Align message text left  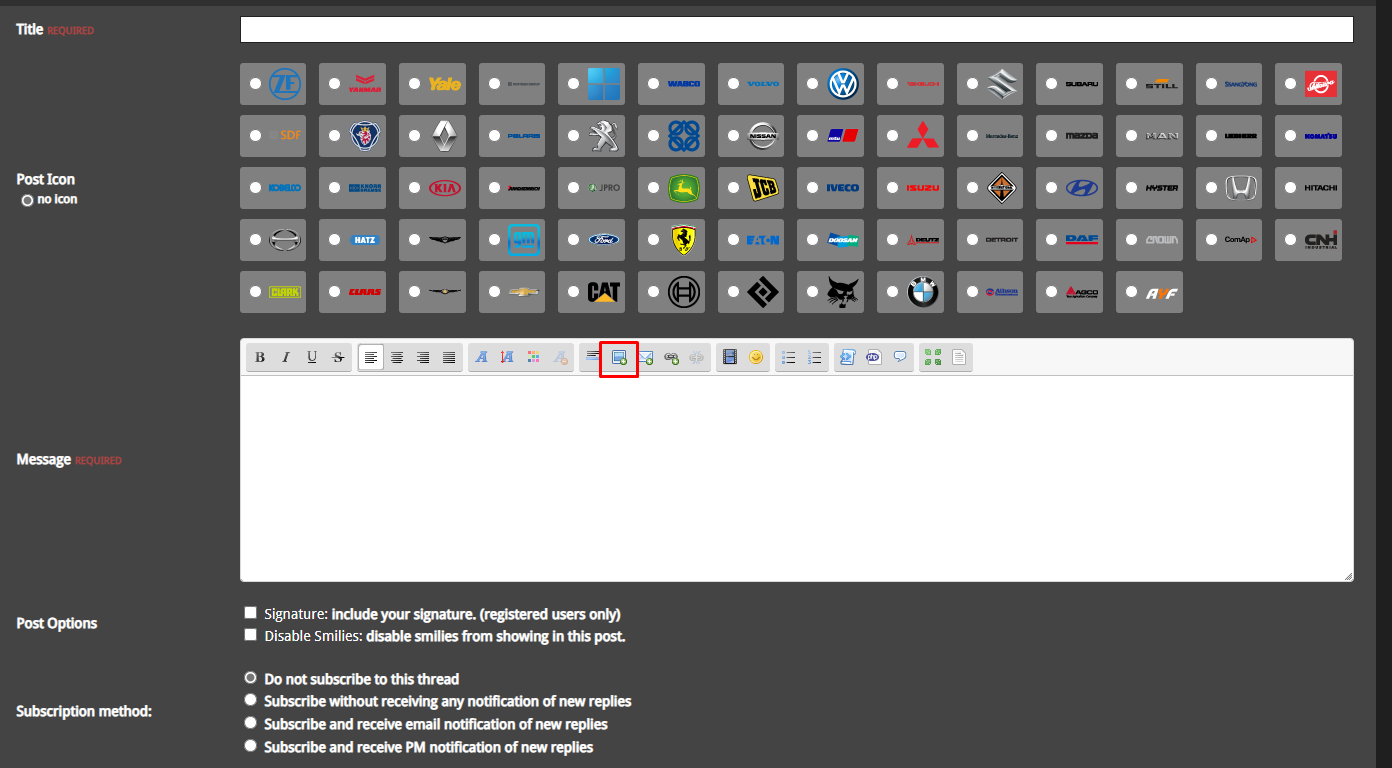(x=371, y=357)
